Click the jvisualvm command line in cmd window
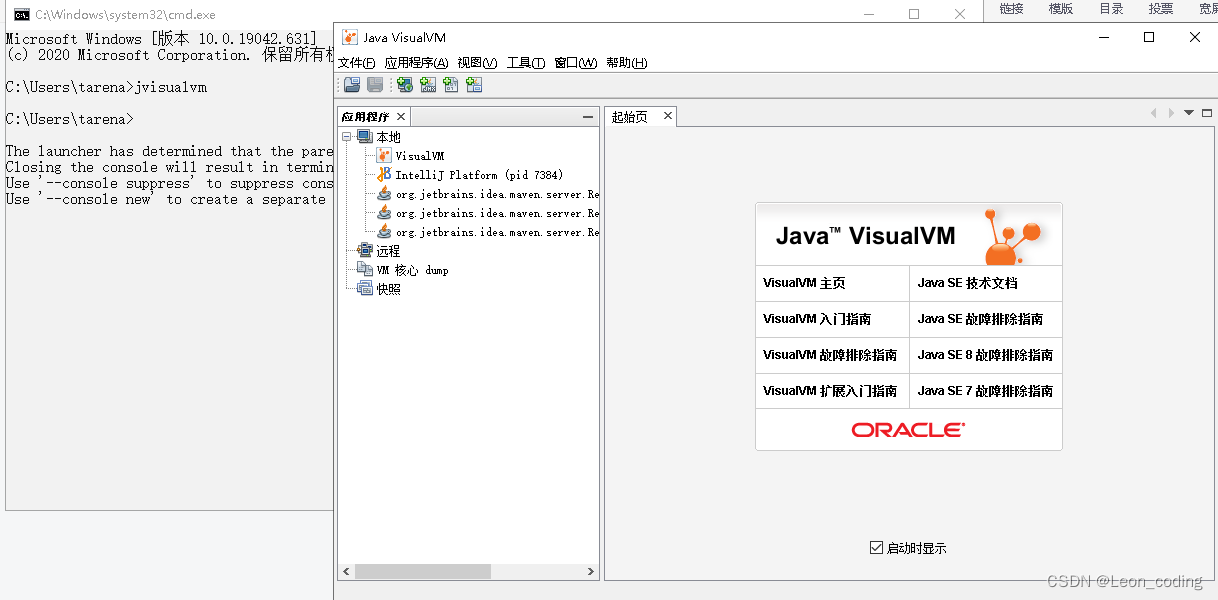Screen dimensions: 1218x600 click(106, 87)
